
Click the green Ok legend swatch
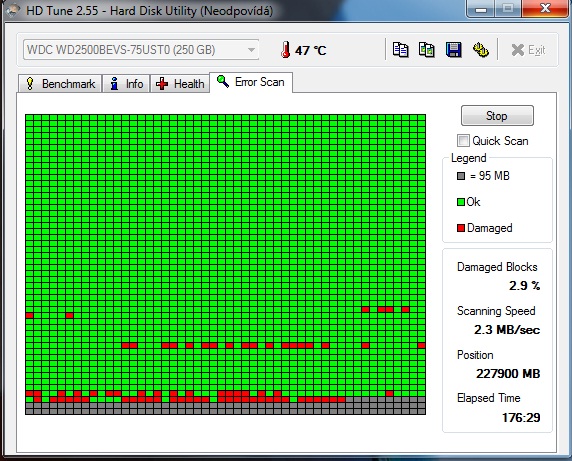461,202
